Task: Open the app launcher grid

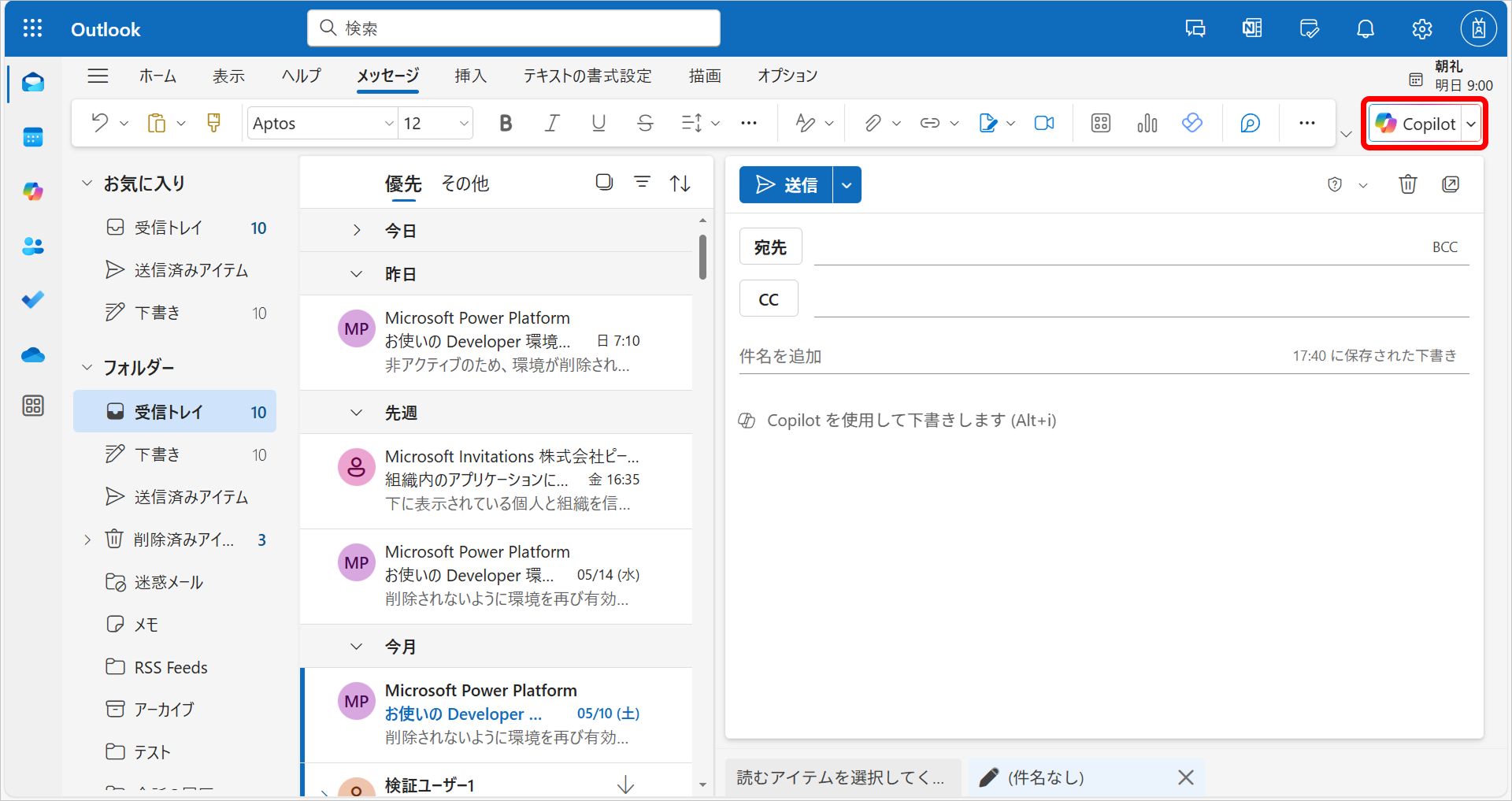Action: pos(32,29)
